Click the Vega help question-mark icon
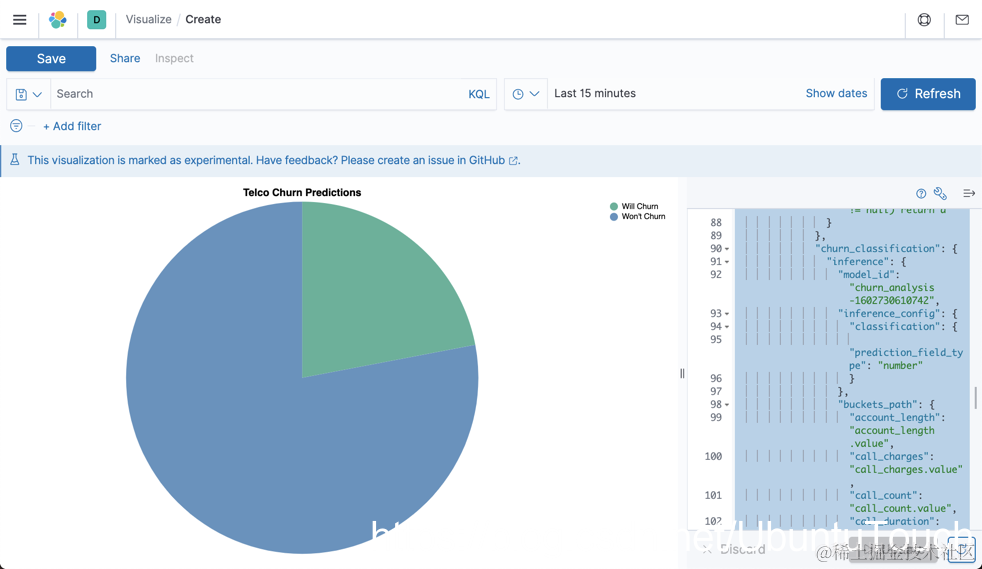Screen dimensions: 982x569 pyautogui.click(x=921, y=193)
